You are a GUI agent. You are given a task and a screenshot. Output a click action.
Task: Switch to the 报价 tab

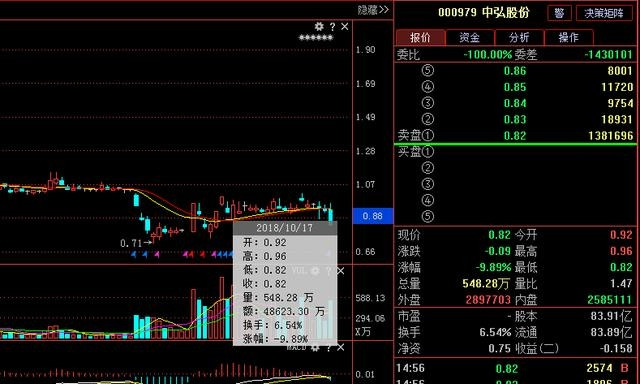coord(420,38)
